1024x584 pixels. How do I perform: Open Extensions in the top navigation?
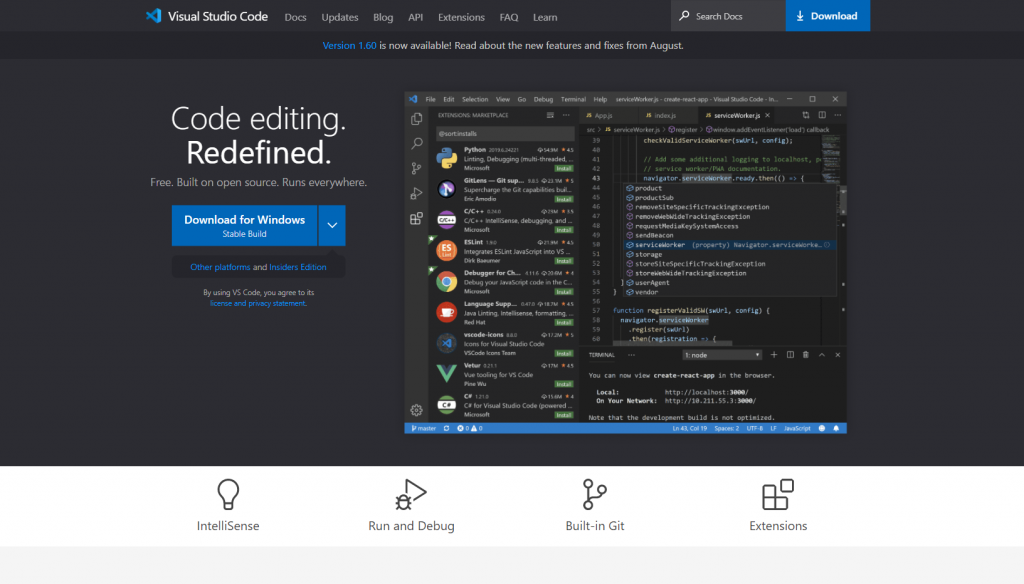click(461, 17)
